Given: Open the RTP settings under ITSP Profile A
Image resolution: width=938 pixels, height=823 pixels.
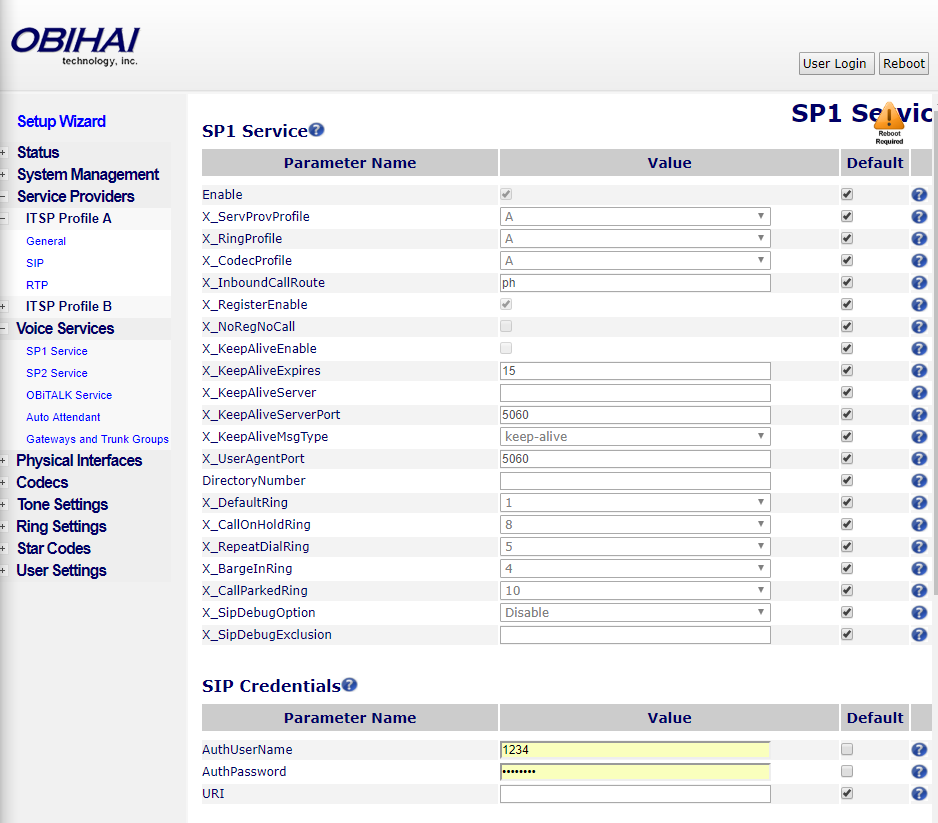Looking at the screenshot, I should [37, 285].
